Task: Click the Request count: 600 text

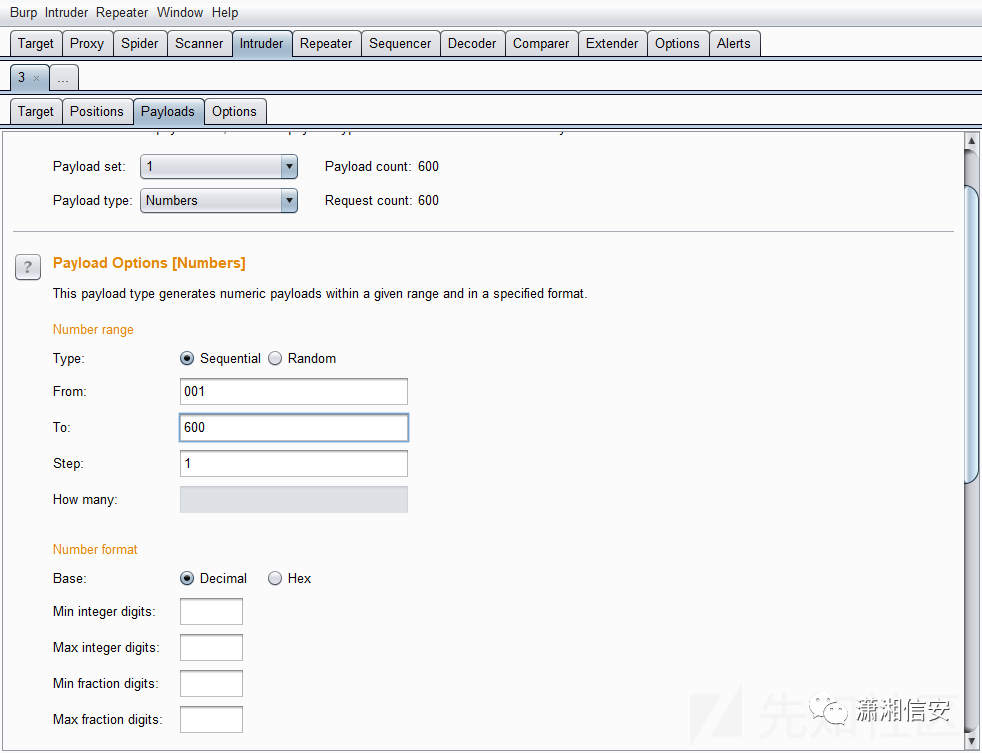Action: point(382,200)
